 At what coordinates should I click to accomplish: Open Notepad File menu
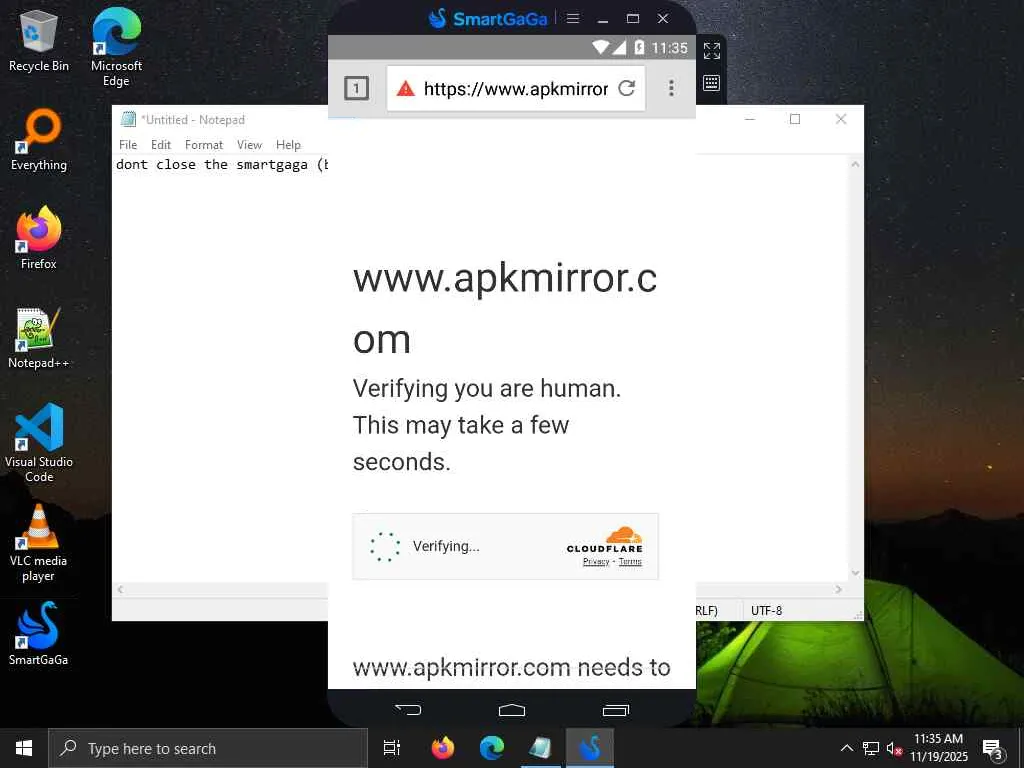pyautogui.click(x=128, y=145)
